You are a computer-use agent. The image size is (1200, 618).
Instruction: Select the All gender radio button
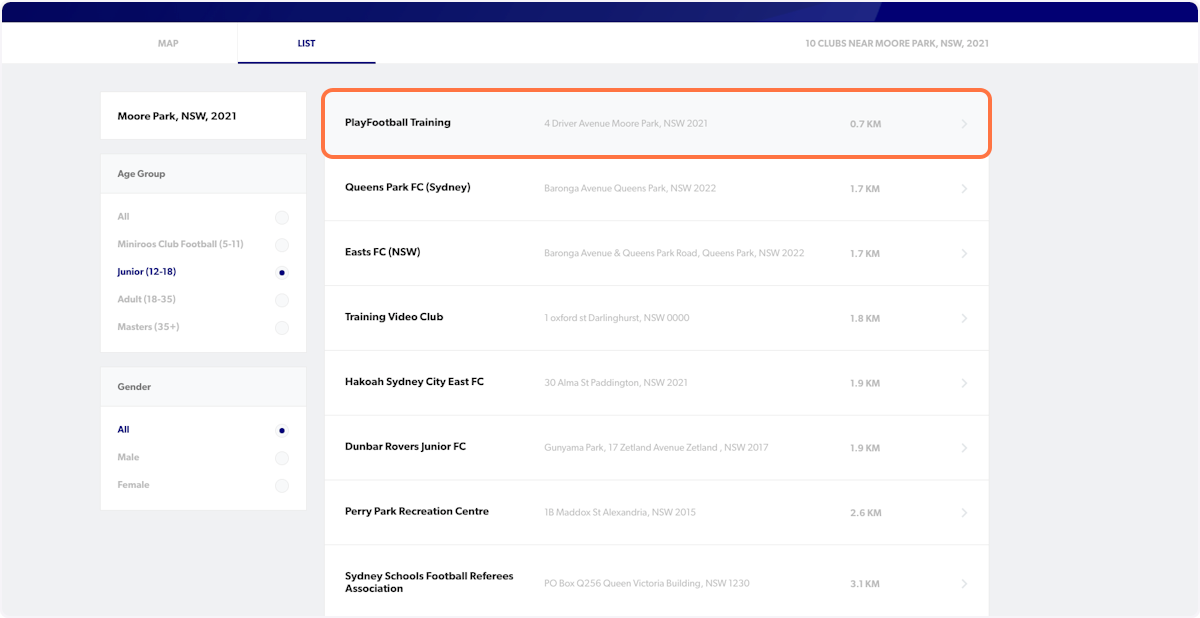click(x=282, y=430)
